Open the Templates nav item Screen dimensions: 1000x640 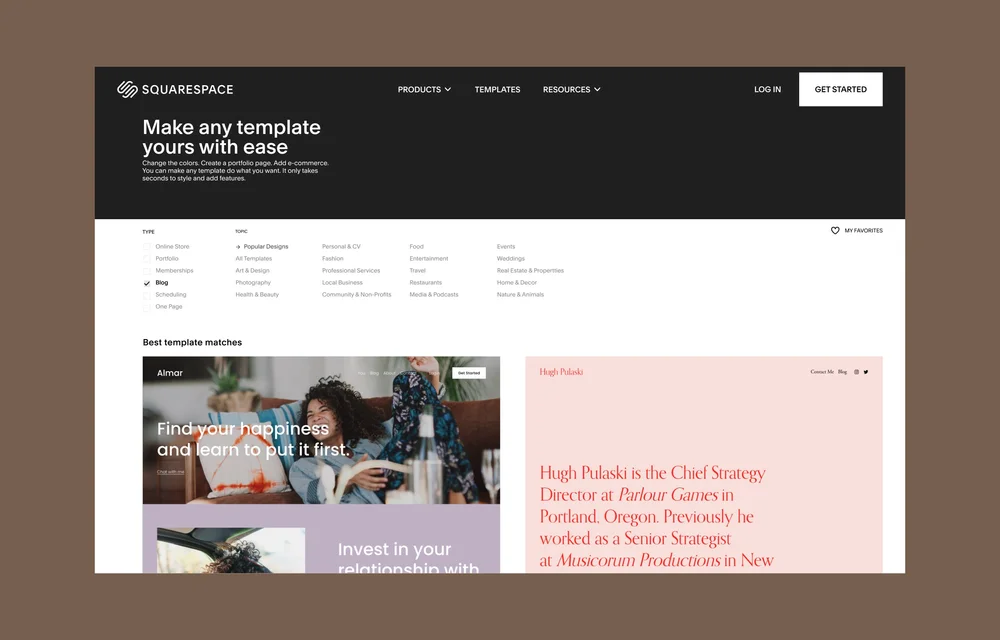(497, 90)
